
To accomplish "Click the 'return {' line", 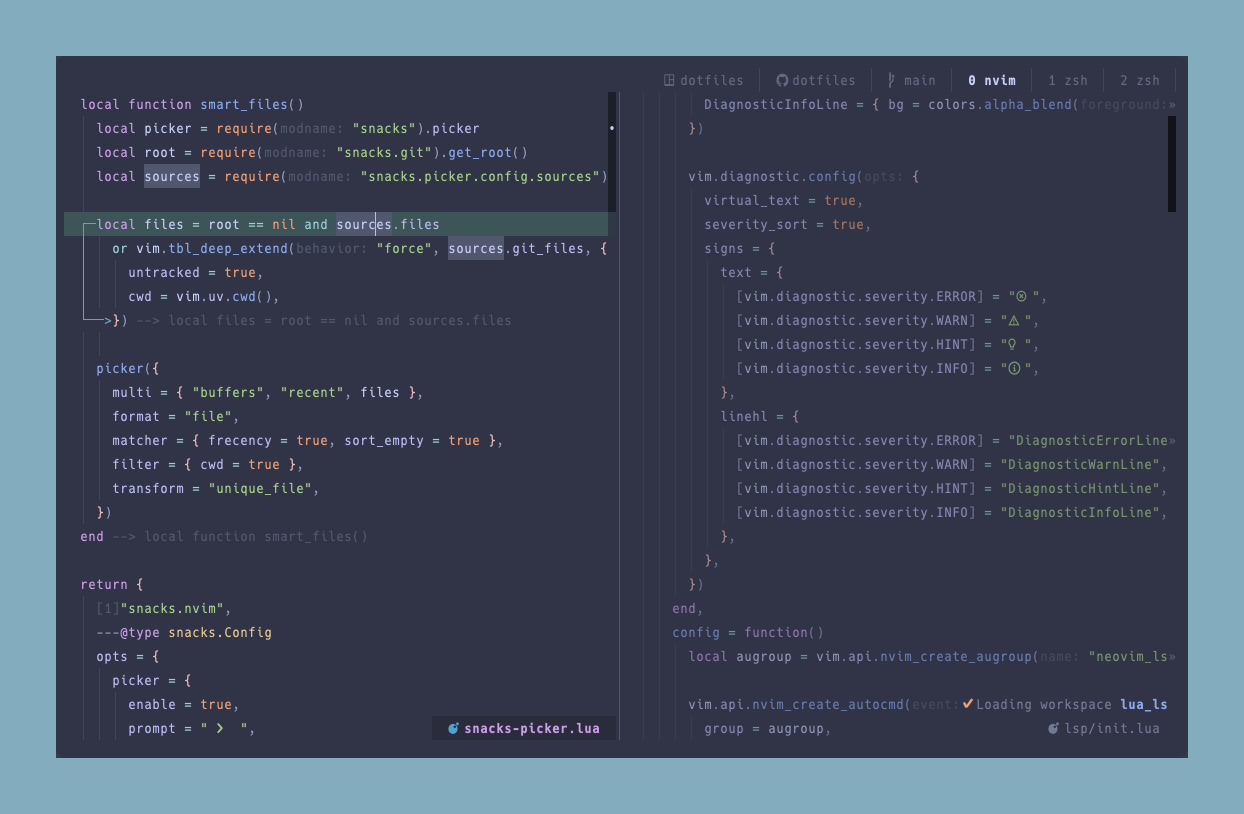I will tap(112, 584).
